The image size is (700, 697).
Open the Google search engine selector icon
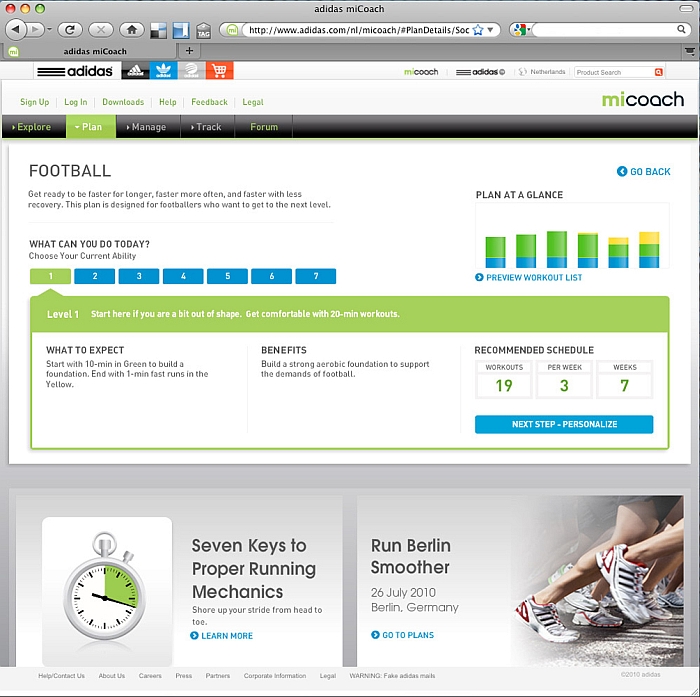click(520, 30)
